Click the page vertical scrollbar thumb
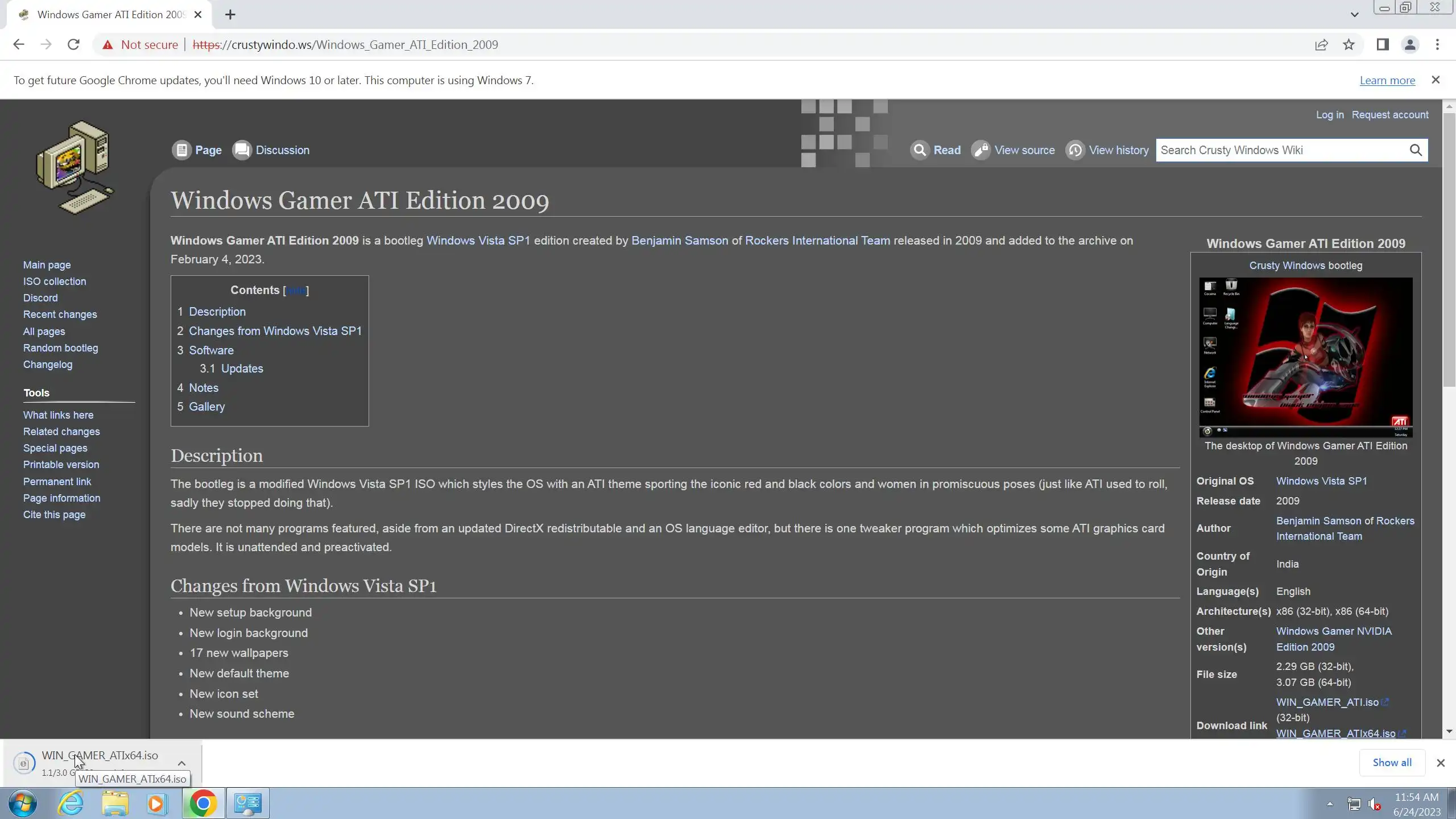This screenshot has width=1456, height=819. click(1449, 250)
